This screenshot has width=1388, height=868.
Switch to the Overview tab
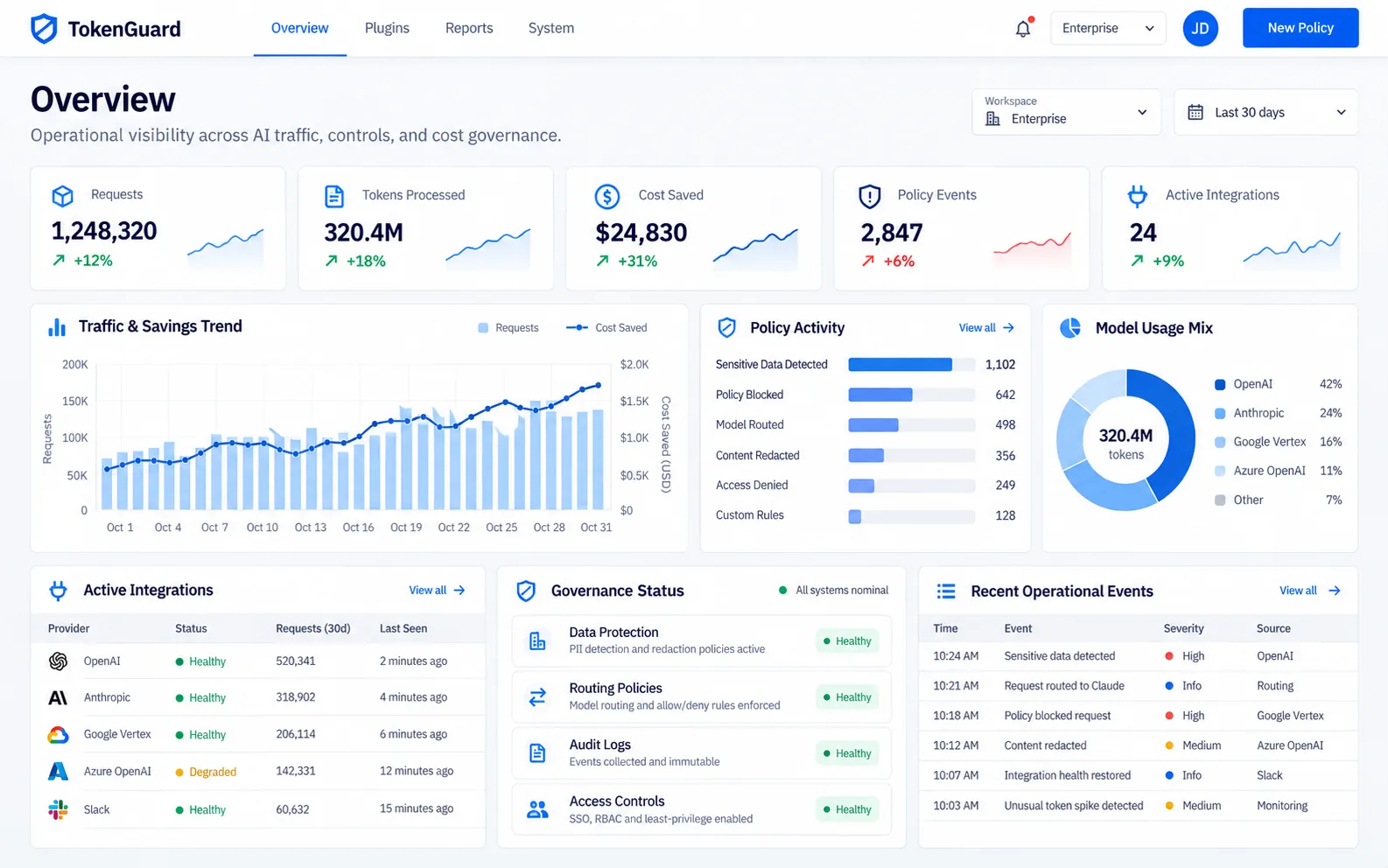(x=300, y=28)
